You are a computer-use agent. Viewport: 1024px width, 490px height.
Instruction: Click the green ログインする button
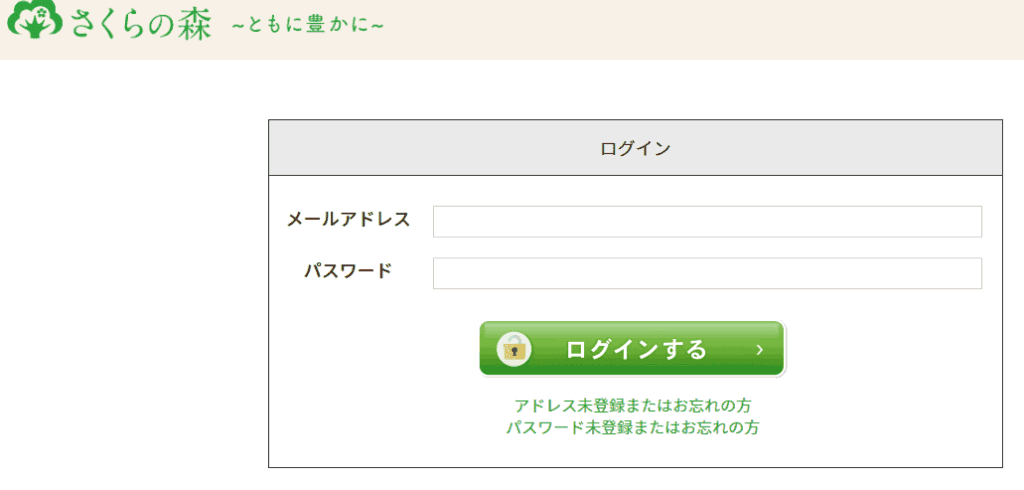(x=632, y=349)
